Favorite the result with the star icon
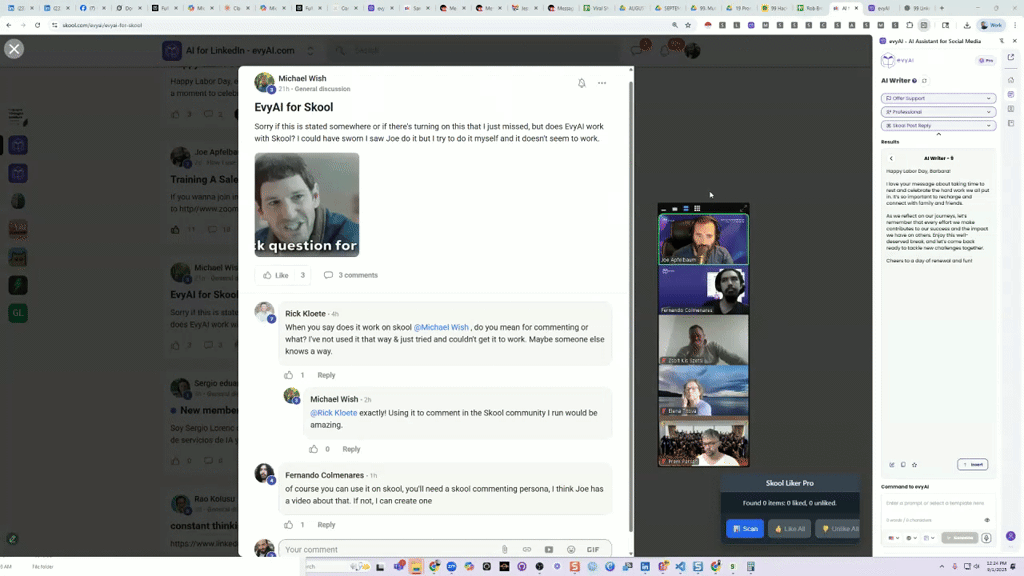Viewport: 1024px width, 576px height. click(x=914, y=465)
